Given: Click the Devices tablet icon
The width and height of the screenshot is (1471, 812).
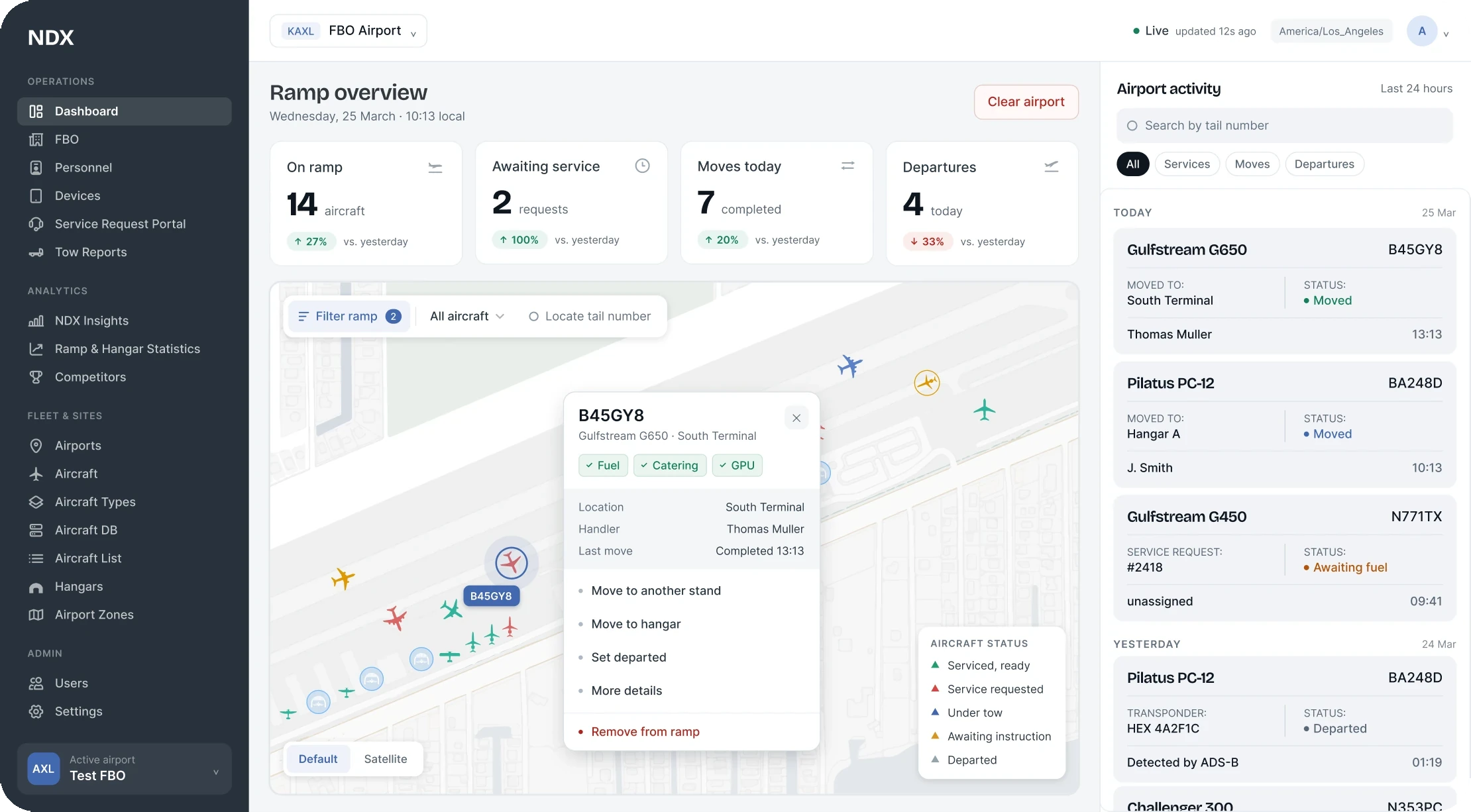Looking at the screenshot, I should click(x=36, y=196).
